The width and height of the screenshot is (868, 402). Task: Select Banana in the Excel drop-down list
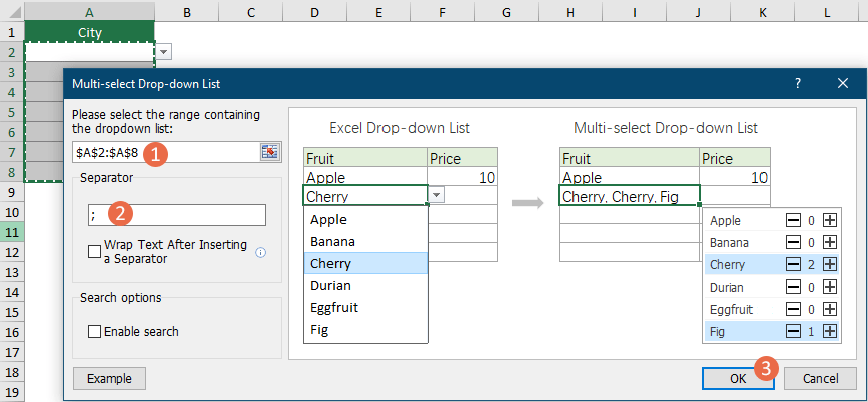pyautogui.click(x=366, y=241)
